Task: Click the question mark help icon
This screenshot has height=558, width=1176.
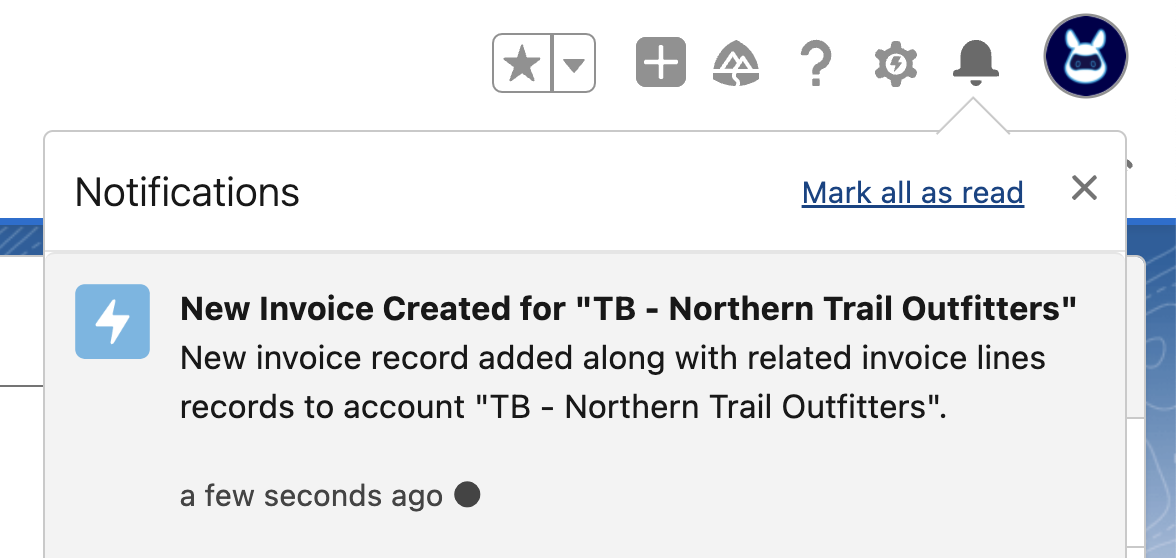Action: pyautogui.click(x=816, y=63)
